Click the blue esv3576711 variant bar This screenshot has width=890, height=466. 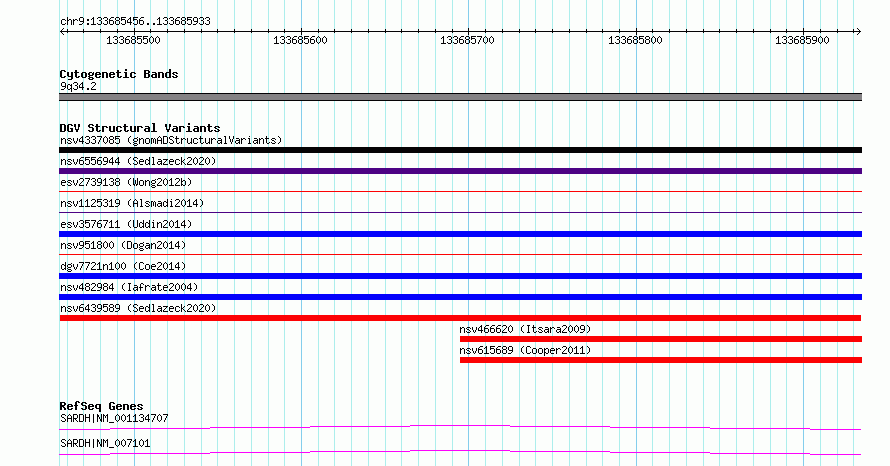460,234
